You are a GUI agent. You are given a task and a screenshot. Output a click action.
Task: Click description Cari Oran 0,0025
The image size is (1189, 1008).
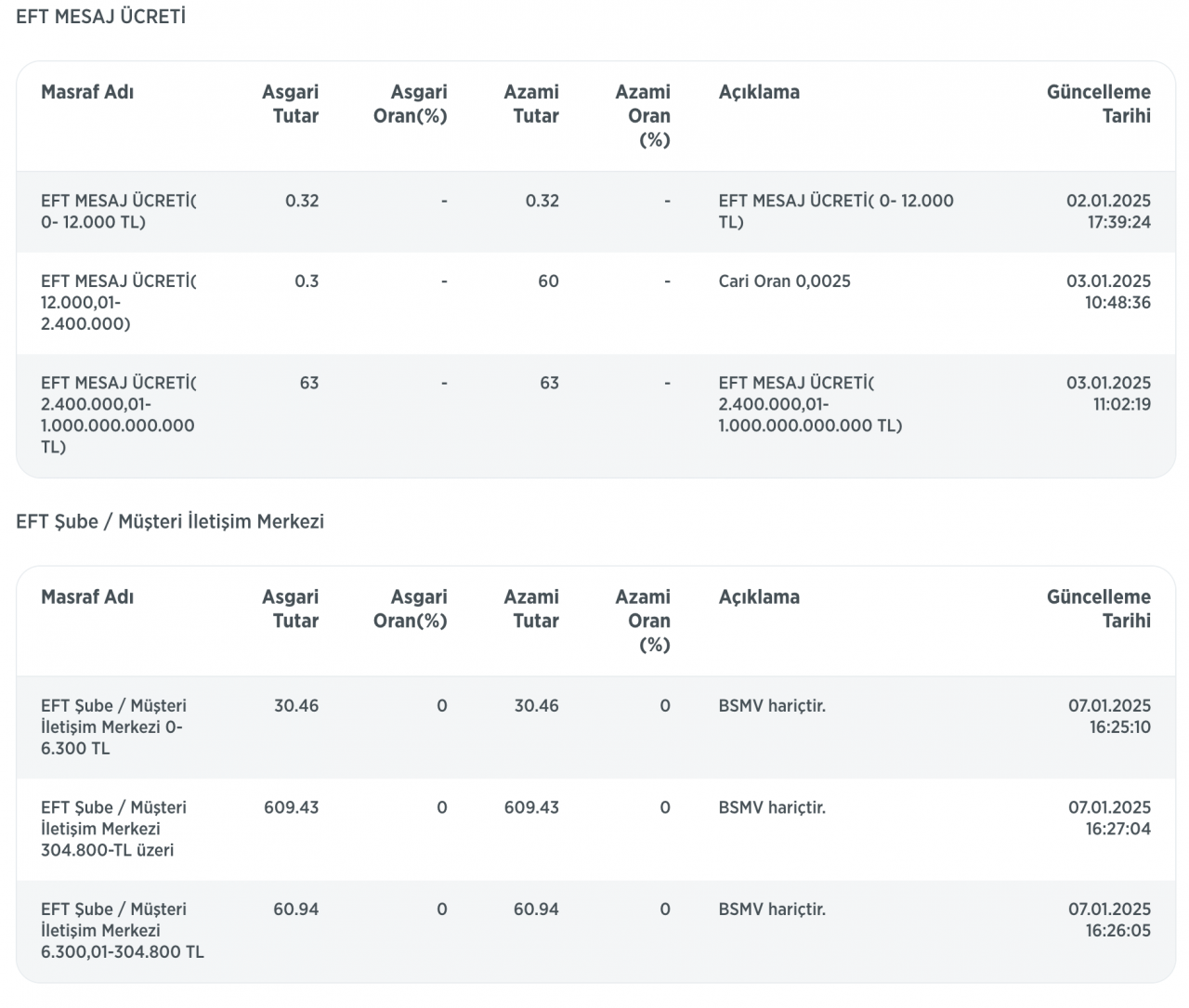(x=784, y=281)
